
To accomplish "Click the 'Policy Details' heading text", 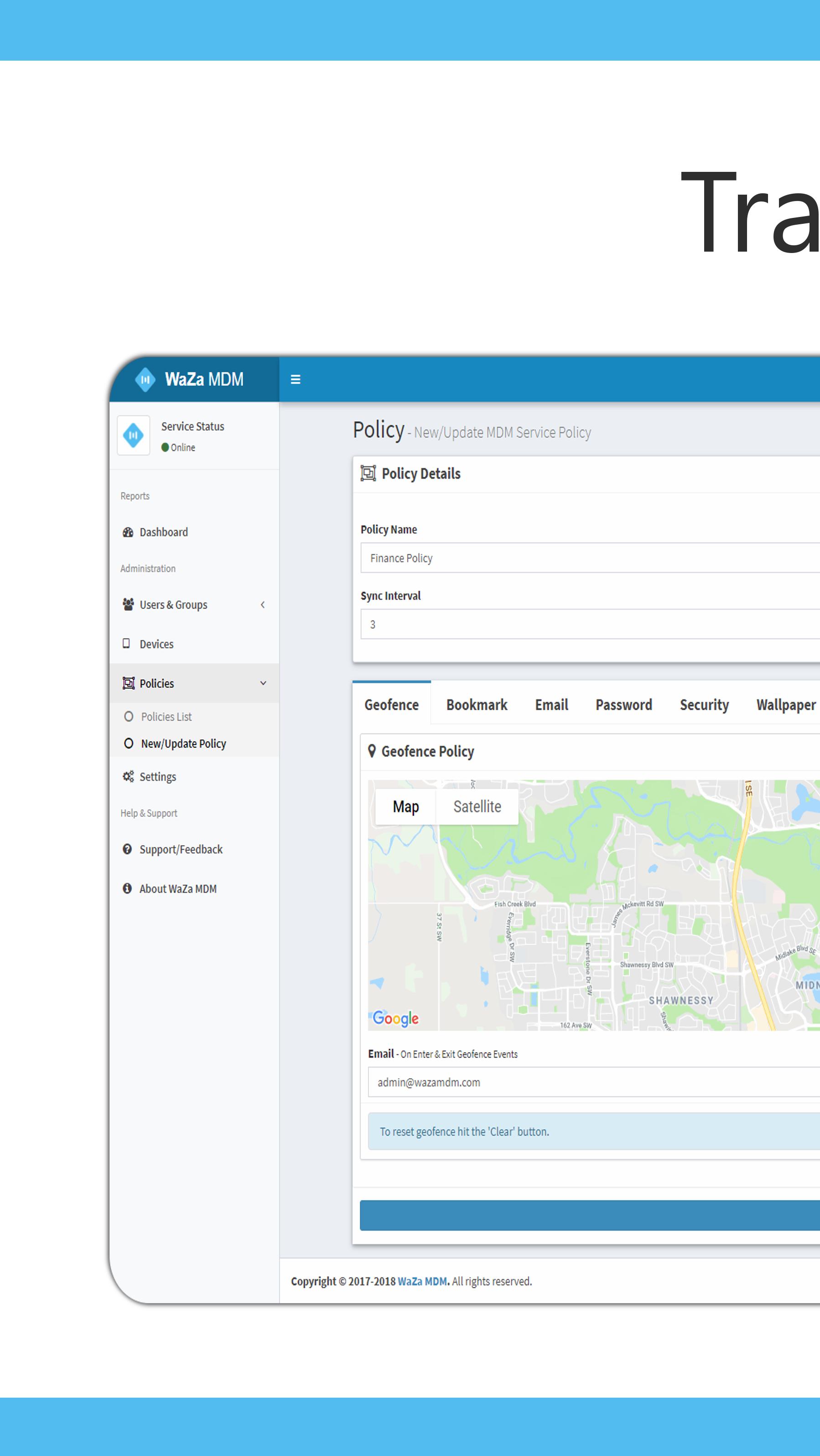I will tap(421, 473).
